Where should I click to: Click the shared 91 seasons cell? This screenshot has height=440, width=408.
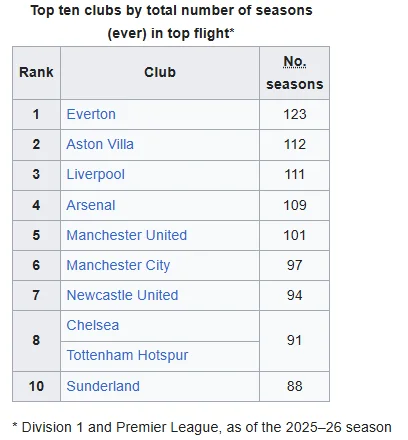(295, 341)
